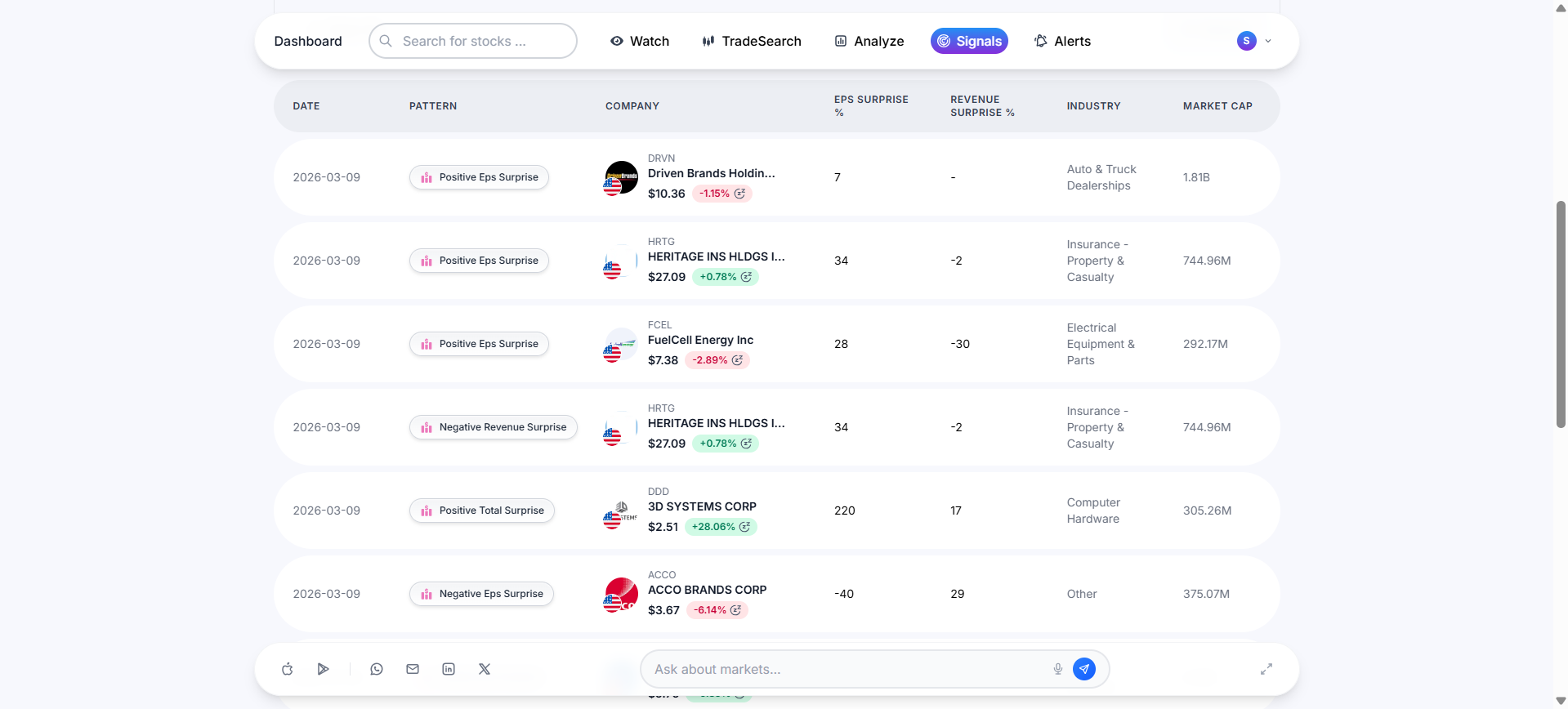Click the Negative Revenue Surprise pattern badge

point(494,427)
